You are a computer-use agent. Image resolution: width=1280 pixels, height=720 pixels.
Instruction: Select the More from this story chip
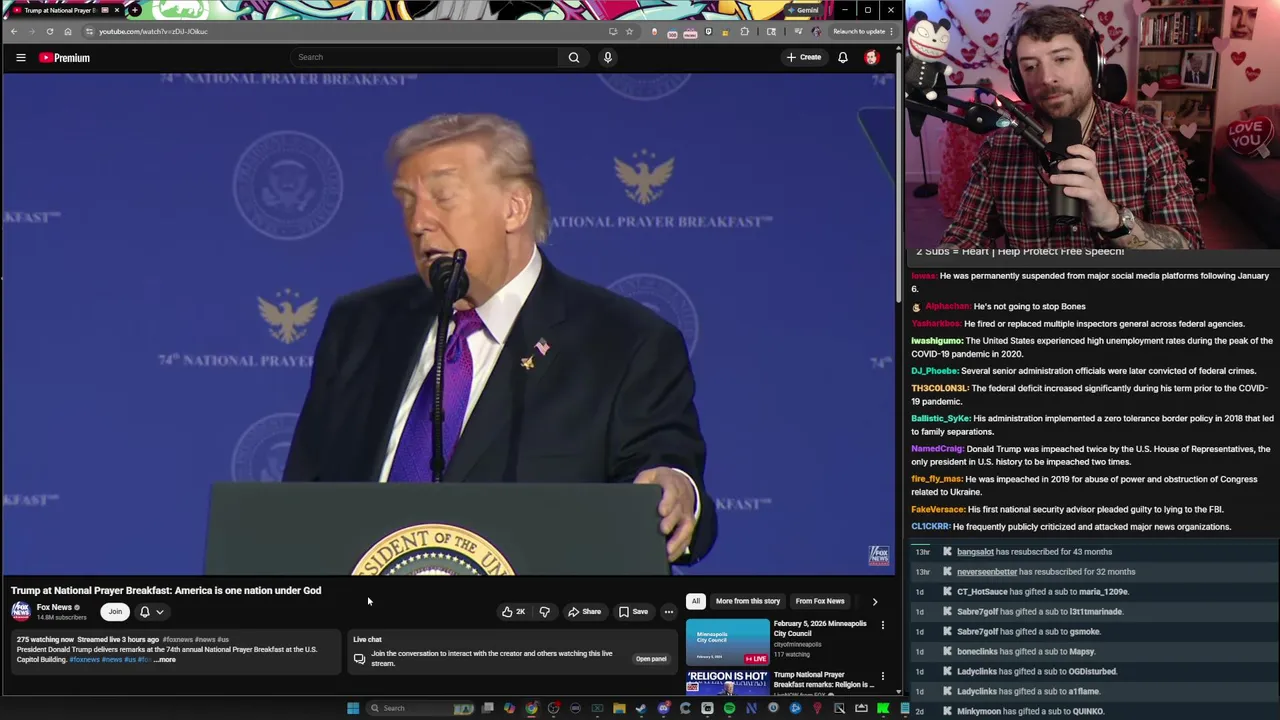coord(748,601)
